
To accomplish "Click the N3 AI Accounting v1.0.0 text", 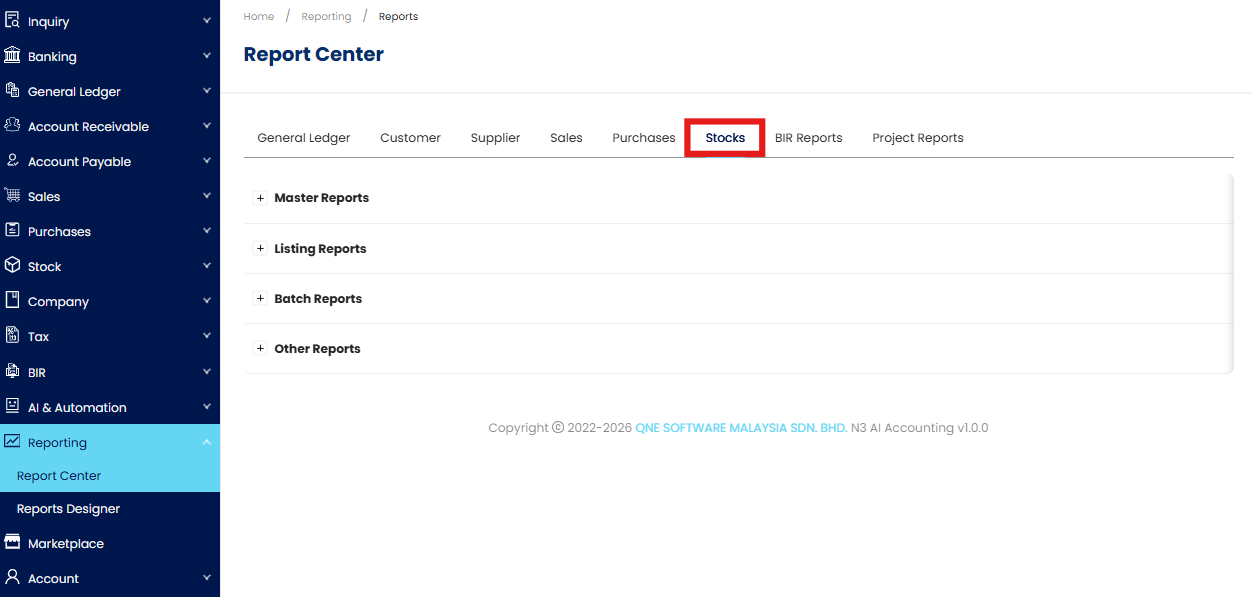I will pyautogui.click(x=919, y=427).
